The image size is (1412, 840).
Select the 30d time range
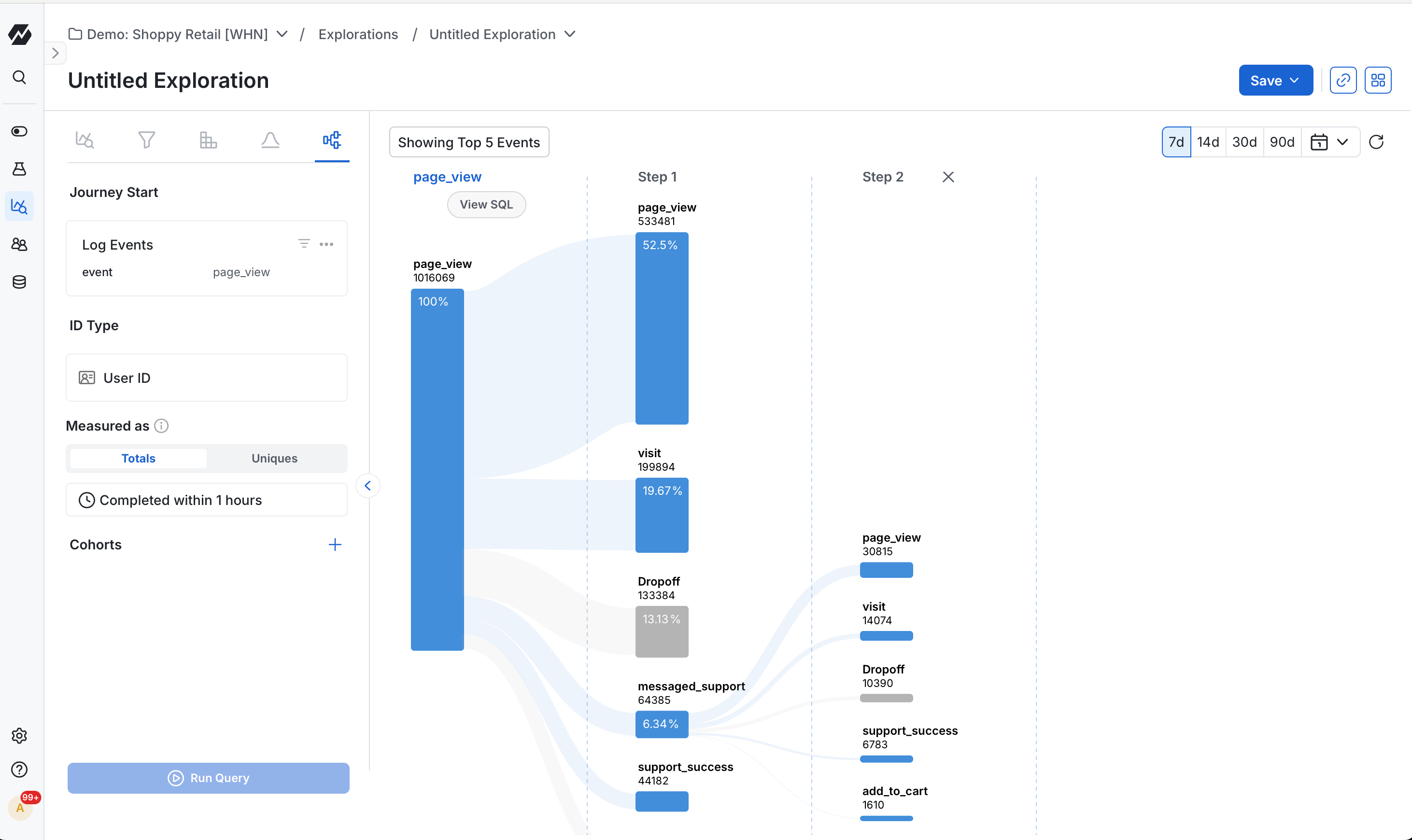click(1244, 142)
